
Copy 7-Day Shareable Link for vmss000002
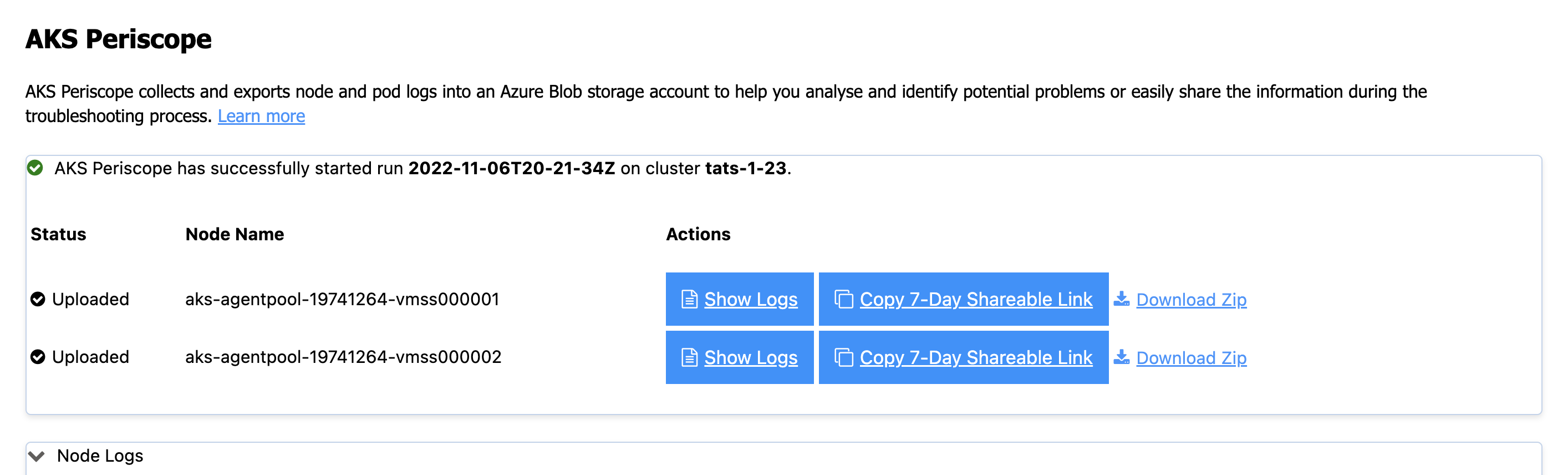[x=976, y=357]
